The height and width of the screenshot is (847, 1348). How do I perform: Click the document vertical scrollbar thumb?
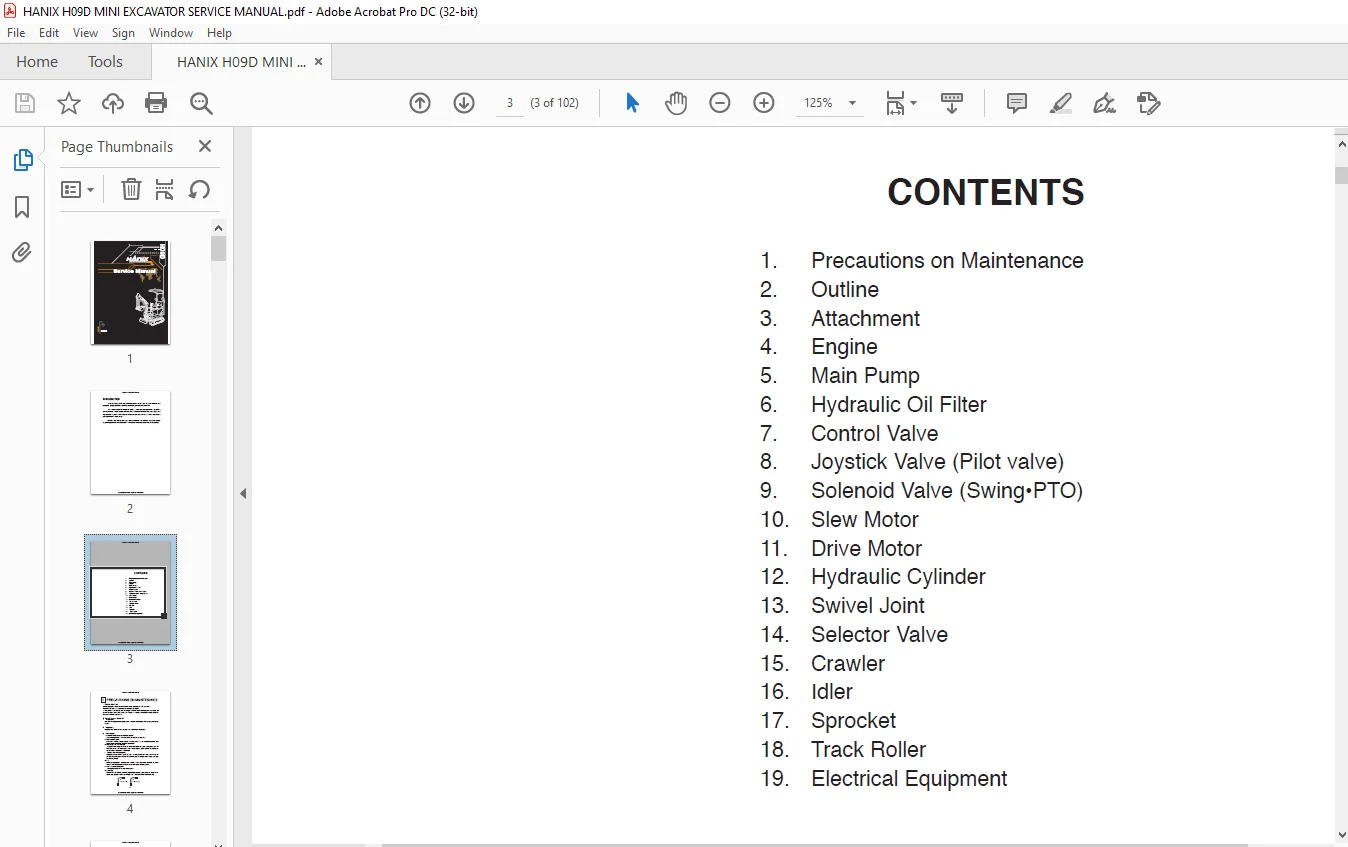[1341, 176]
